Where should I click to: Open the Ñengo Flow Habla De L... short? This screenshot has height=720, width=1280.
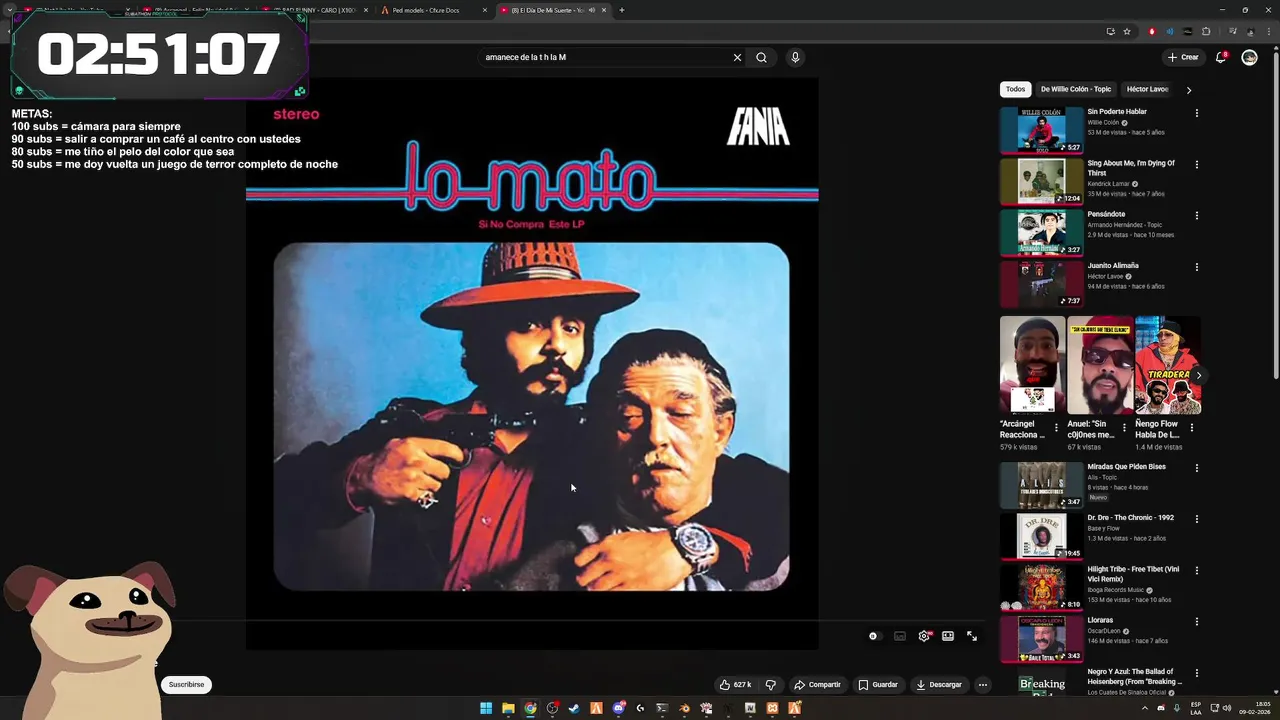[x=1168, y=365]
